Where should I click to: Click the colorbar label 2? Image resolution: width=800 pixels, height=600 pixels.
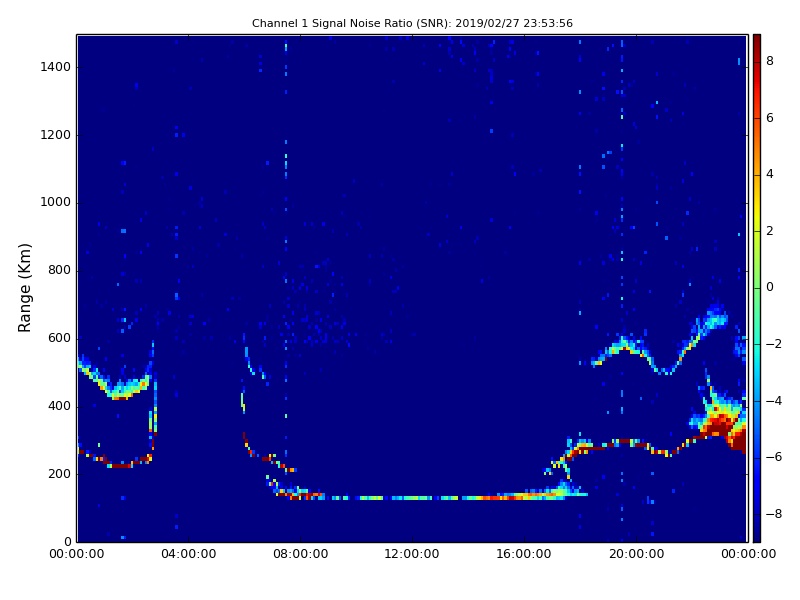point(770,231)
